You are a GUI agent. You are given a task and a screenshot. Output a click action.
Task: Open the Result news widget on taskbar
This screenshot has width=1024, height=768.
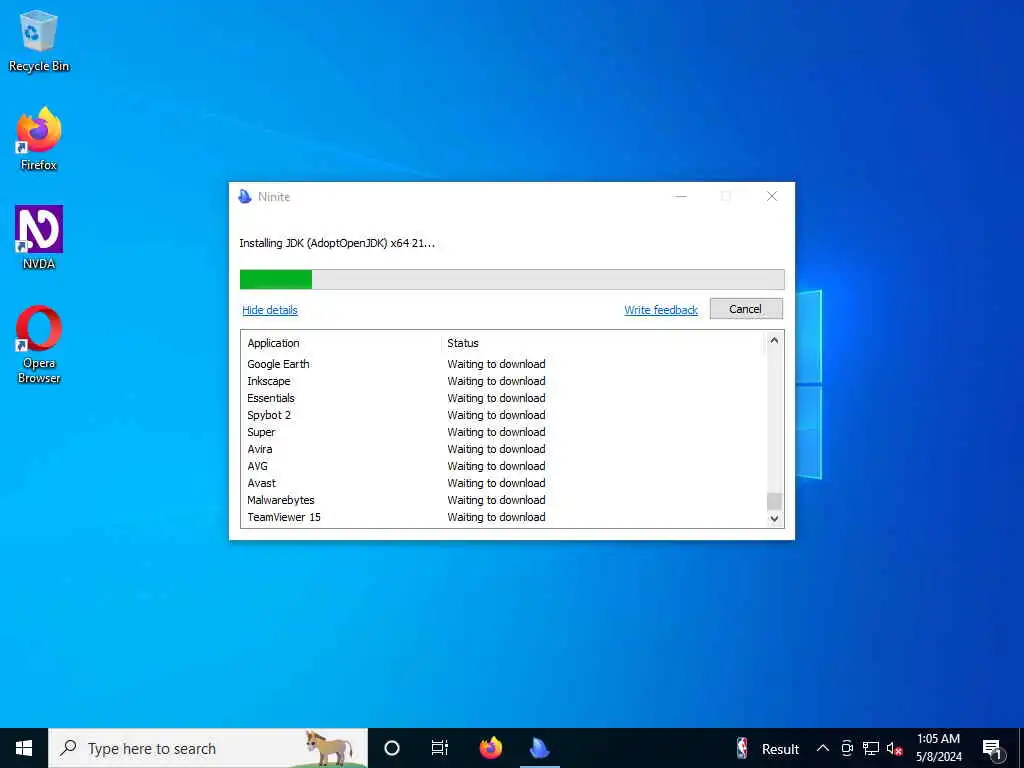point(767,748)
